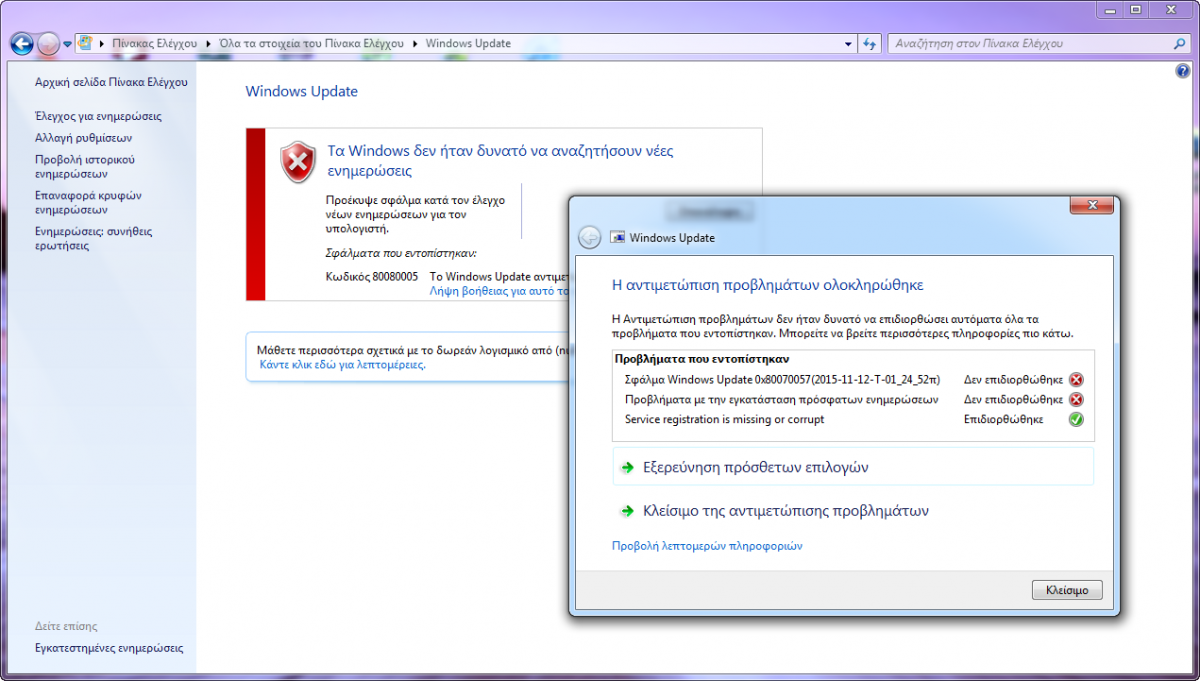Select the Πίνακας Ελέγχου breadcrumb
The width and height of the screenshot is (1200, 681).
[155, 44]
